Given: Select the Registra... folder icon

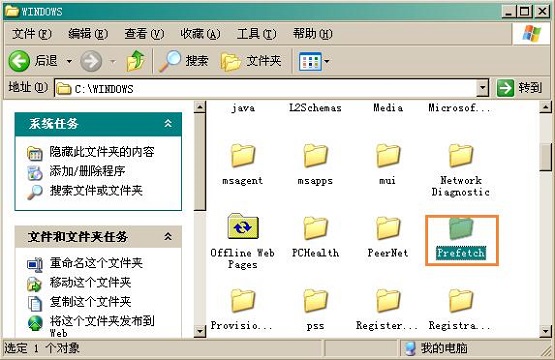Looking at the screenshot, I should point(461,301).
